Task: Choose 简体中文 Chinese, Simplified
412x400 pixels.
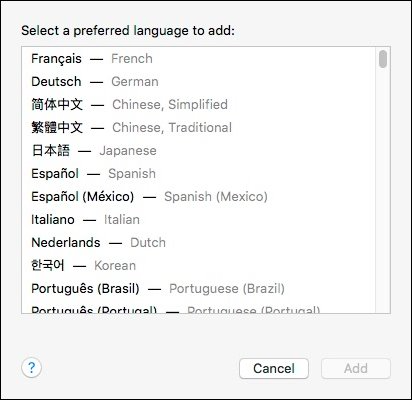Action: tap(199, 105)
